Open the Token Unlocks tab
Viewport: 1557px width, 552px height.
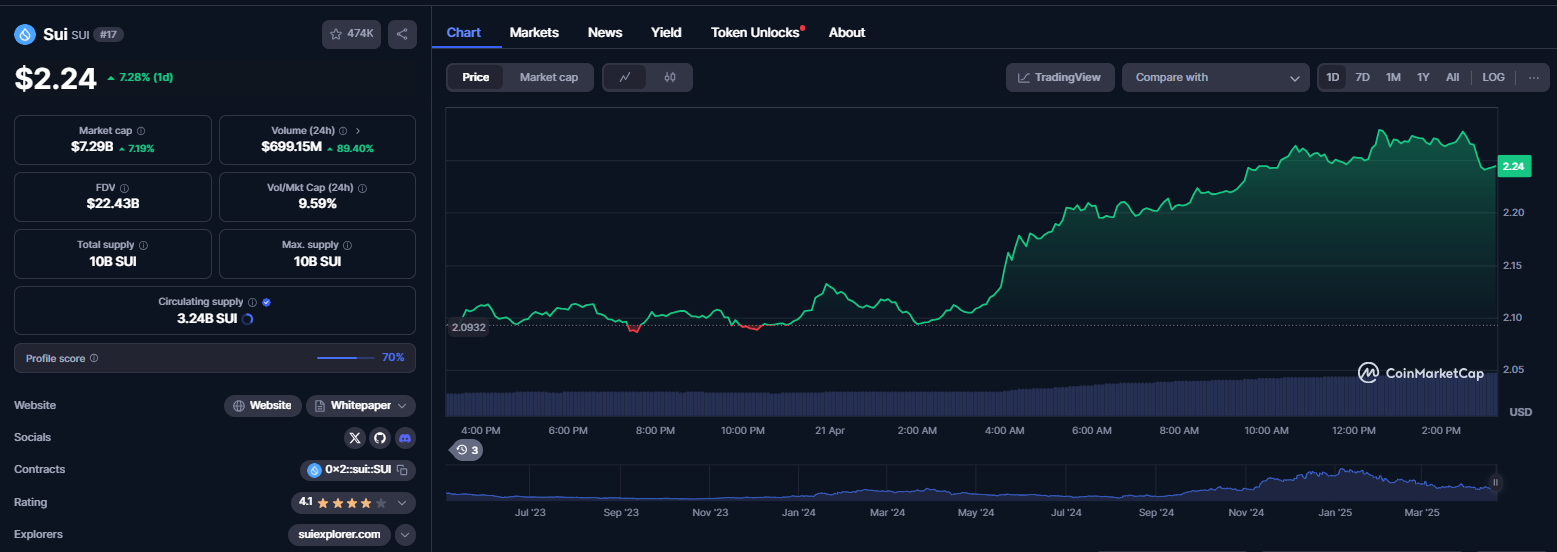pyautogui.click(x=757, y=32)
